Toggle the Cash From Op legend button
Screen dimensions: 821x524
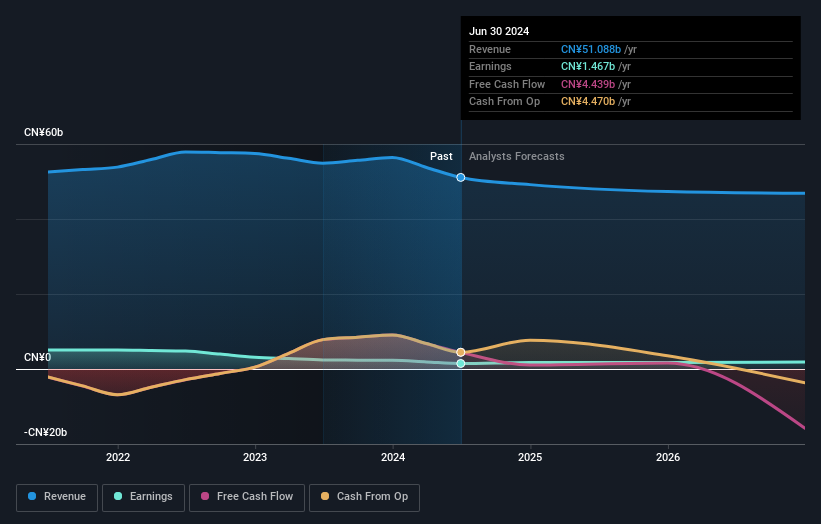(364, 497)
